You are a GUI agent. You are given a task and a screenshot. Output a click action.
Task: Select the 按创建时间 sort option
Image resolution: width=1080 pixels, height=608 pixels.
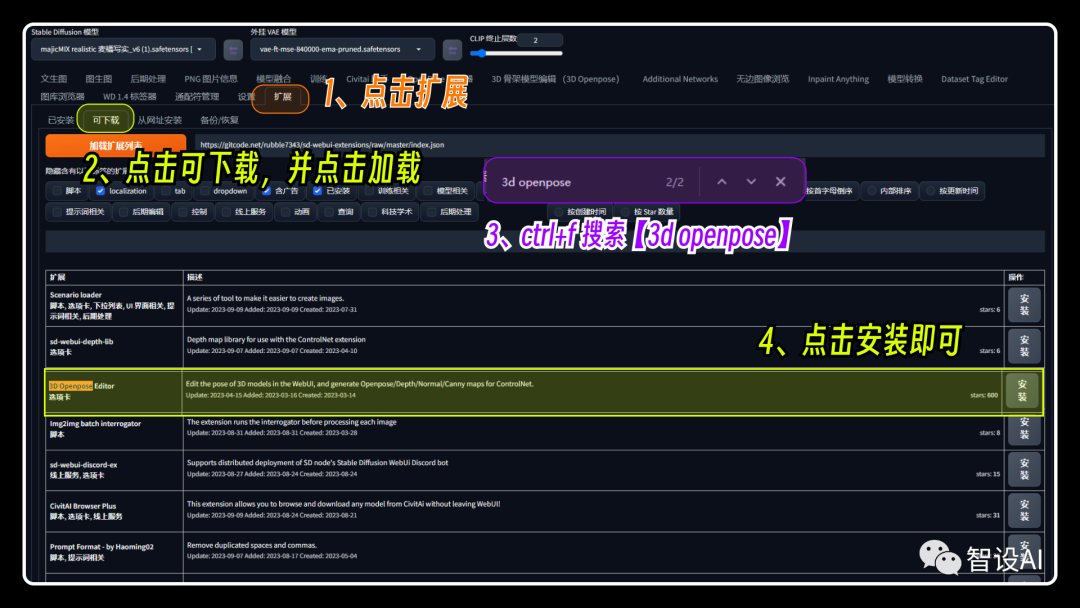[580, 212]
